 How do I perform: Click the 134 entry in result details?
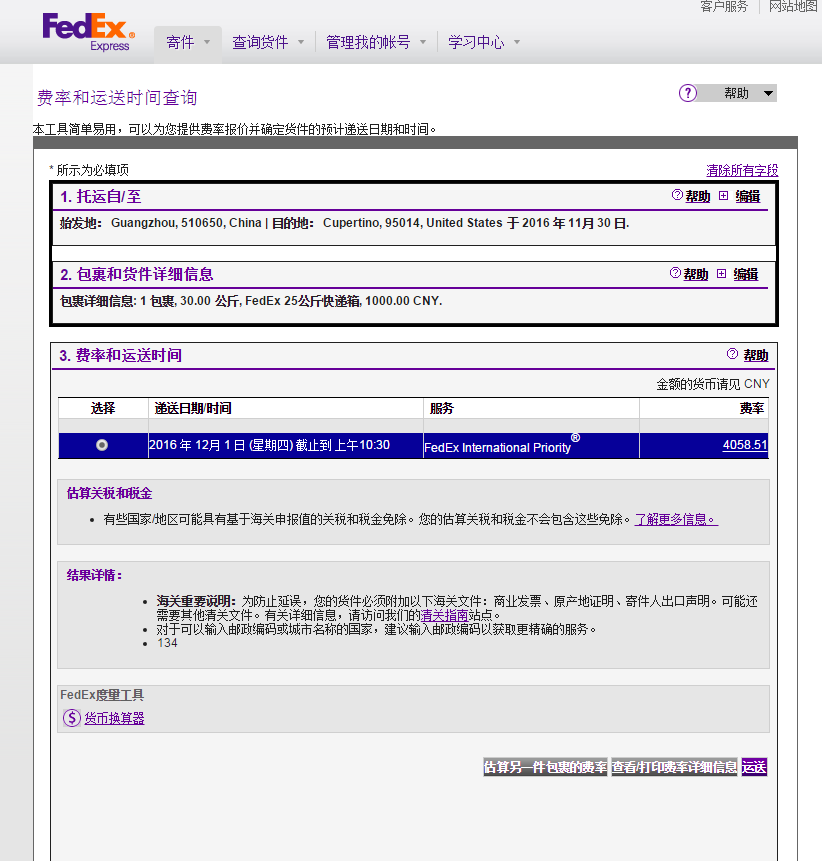pyautogui.click(x=167, y=643)
